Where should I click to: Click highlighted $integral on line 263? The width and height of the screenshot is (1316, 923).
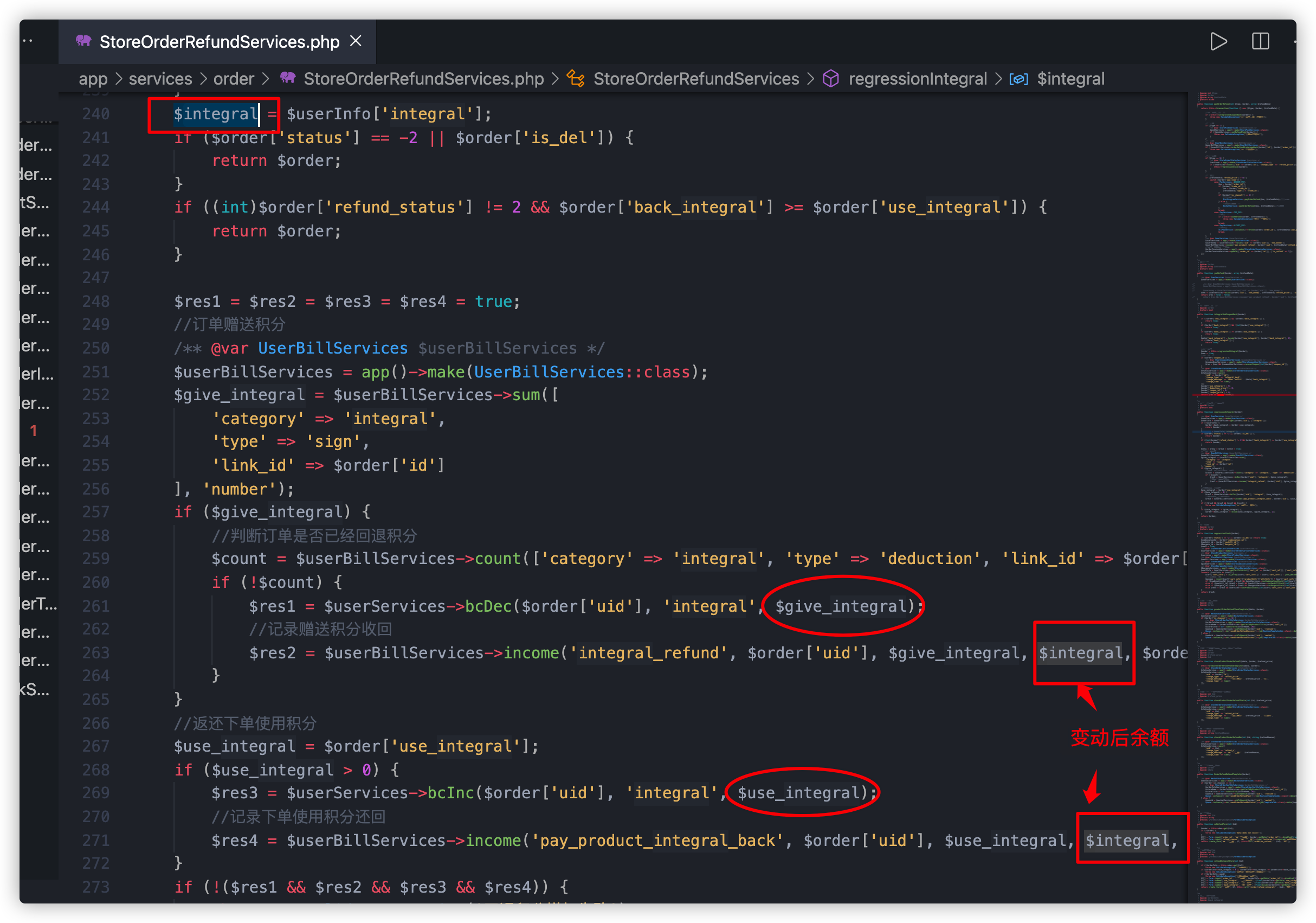[x=1080, y=653]
